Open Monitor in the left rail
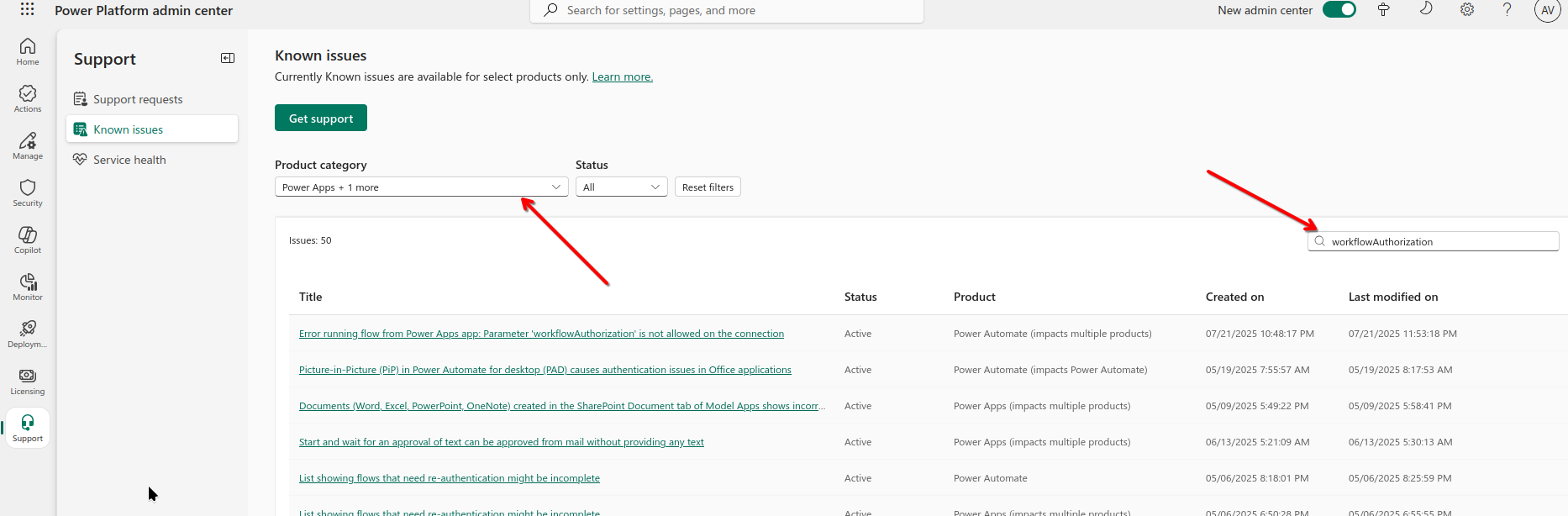 tap(28, 287)
